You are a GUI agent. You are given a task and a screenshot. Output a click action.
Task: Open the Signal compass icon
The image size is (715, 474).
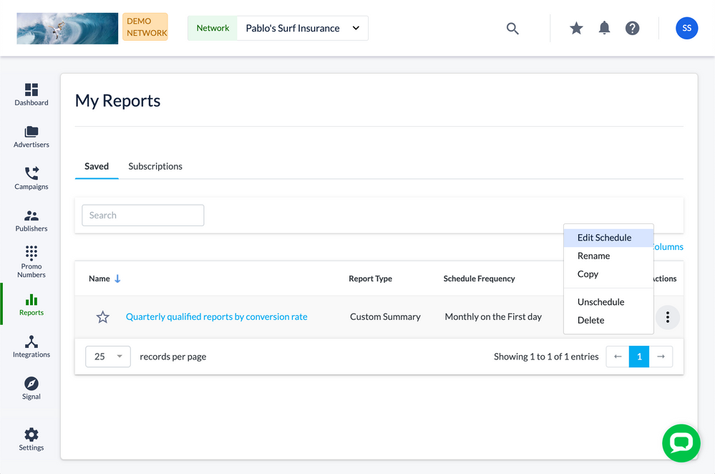(x=31, y=384)
